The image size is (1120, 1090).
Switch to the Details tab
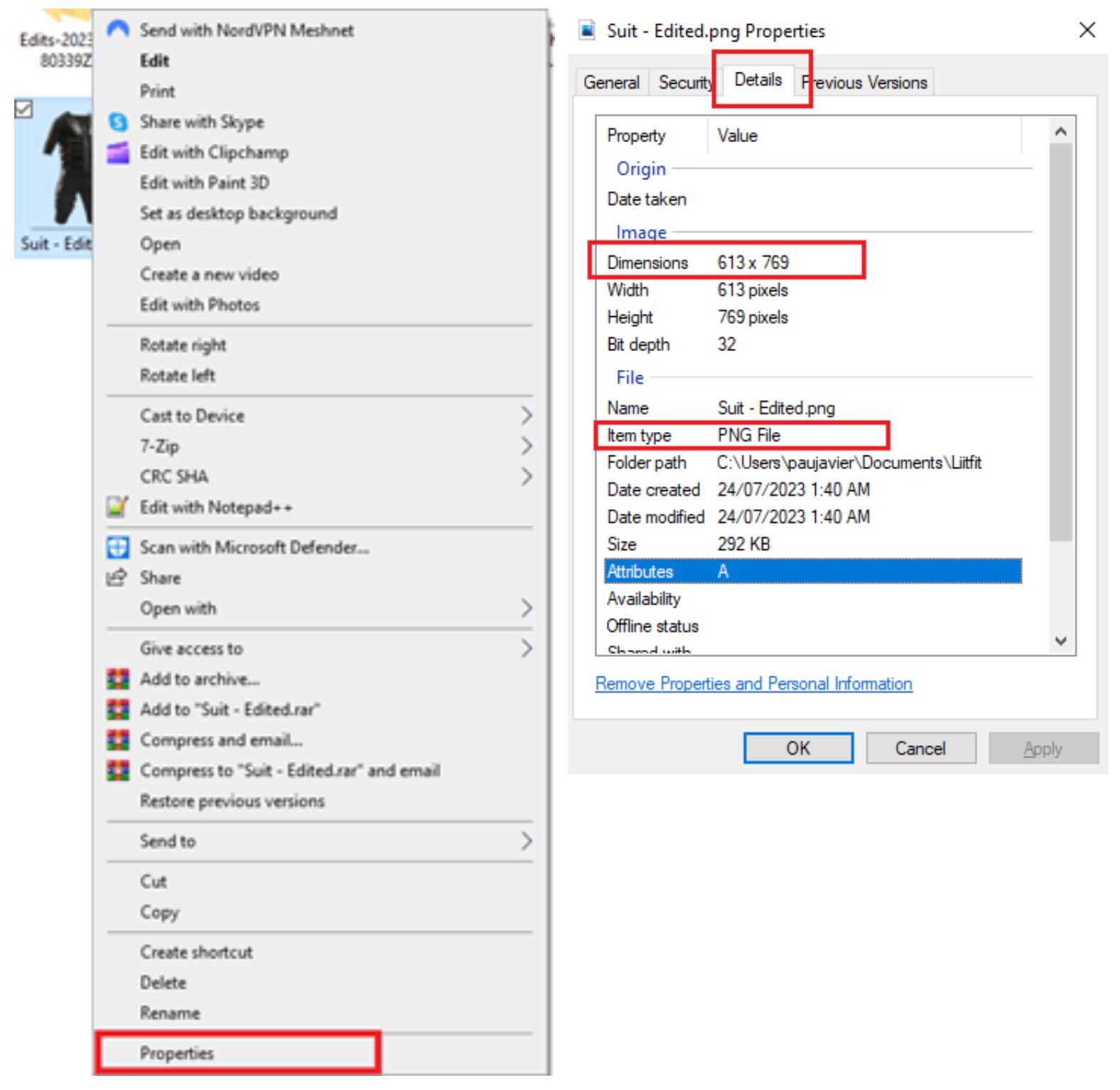(758, 80)
